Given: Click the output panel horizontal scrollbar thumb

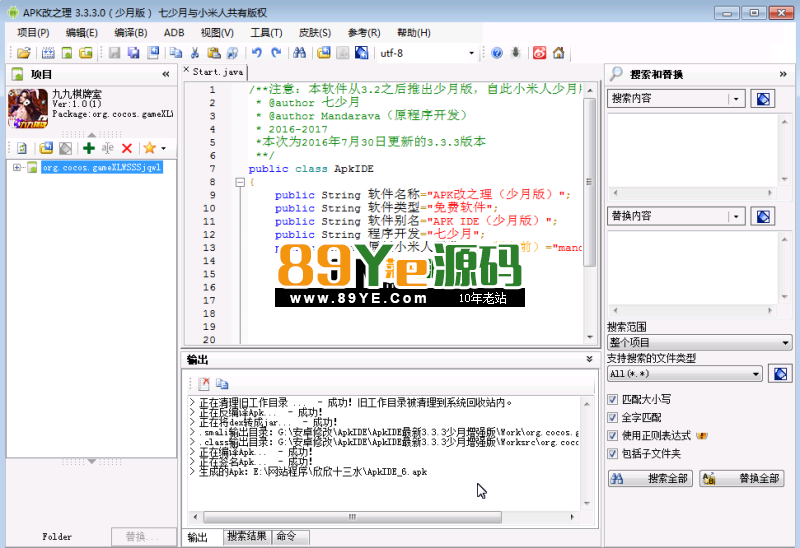Looking at the screenshot, I should pyautogui.click(x=352, y=517).
